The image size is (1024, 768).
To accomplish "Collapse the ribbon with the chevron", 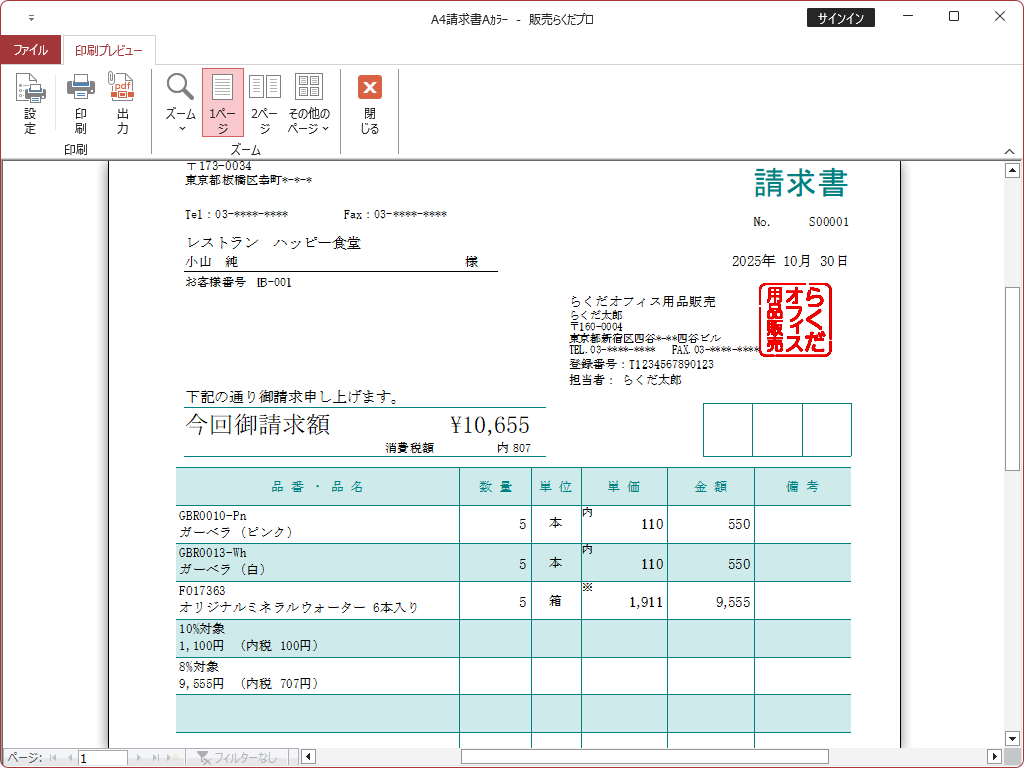I will [x=1009, y=151].
